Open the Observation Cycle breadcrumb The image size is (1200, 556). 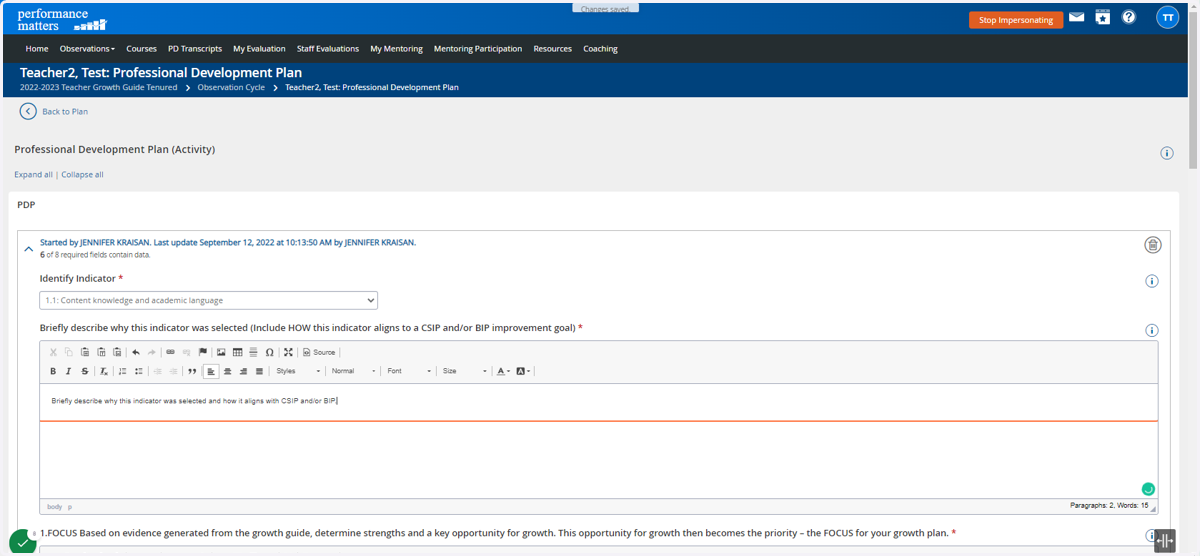coord(231,87)
